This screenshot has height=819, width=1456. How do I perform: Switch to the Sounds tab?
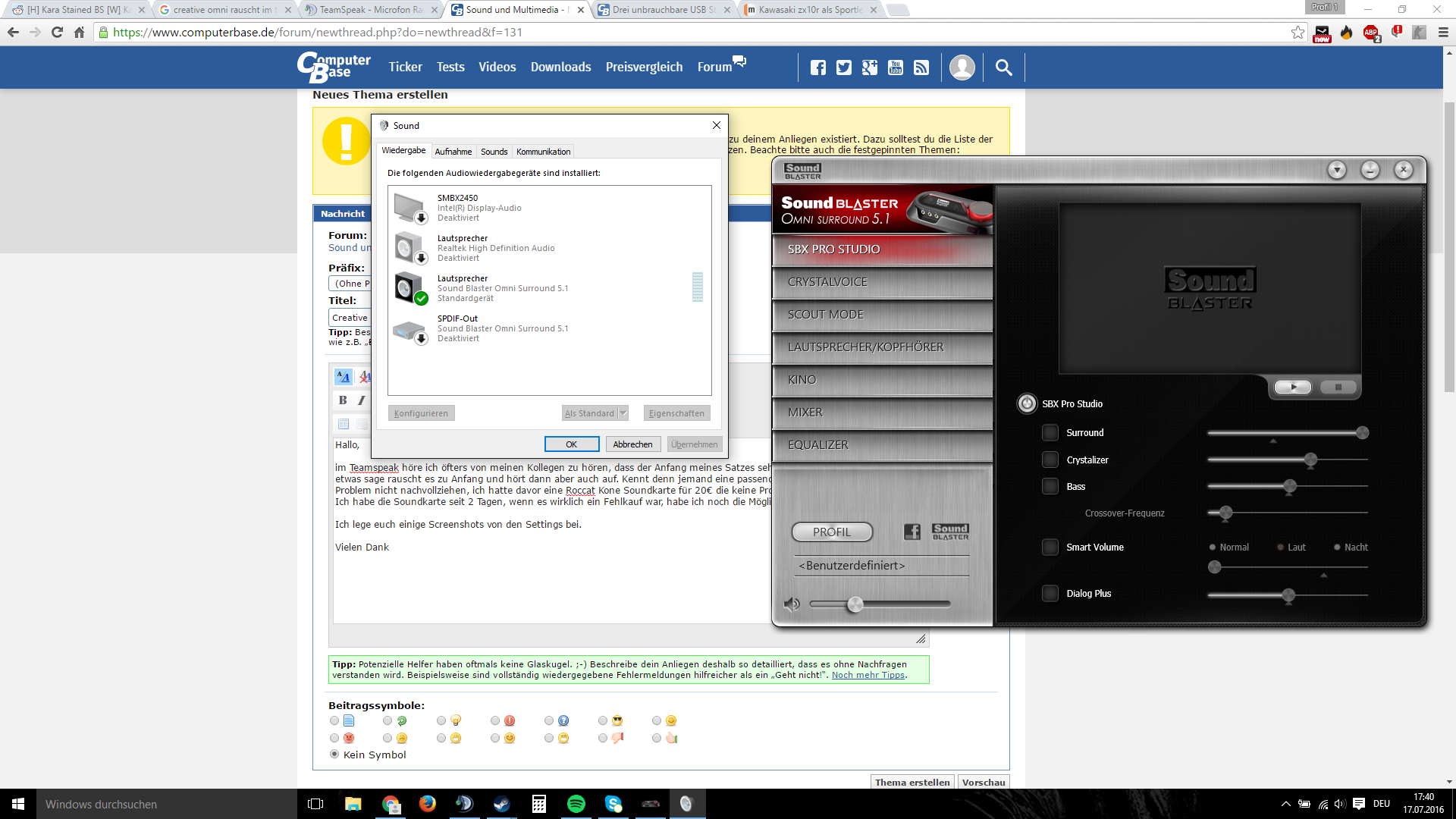point(494,152)
